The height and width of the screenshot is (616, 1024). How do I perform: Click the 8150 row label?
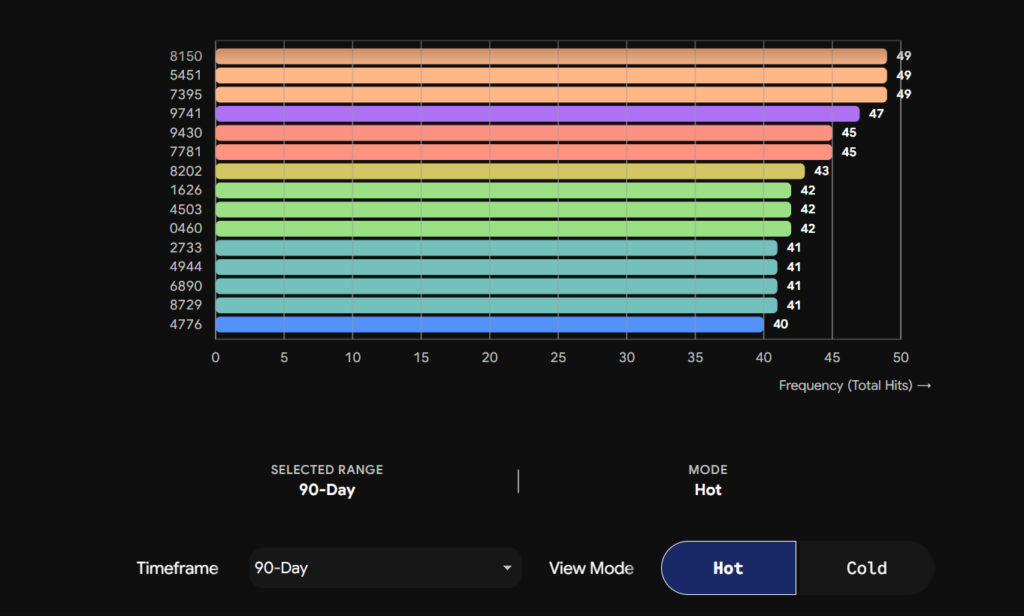[x=185, y=56]
